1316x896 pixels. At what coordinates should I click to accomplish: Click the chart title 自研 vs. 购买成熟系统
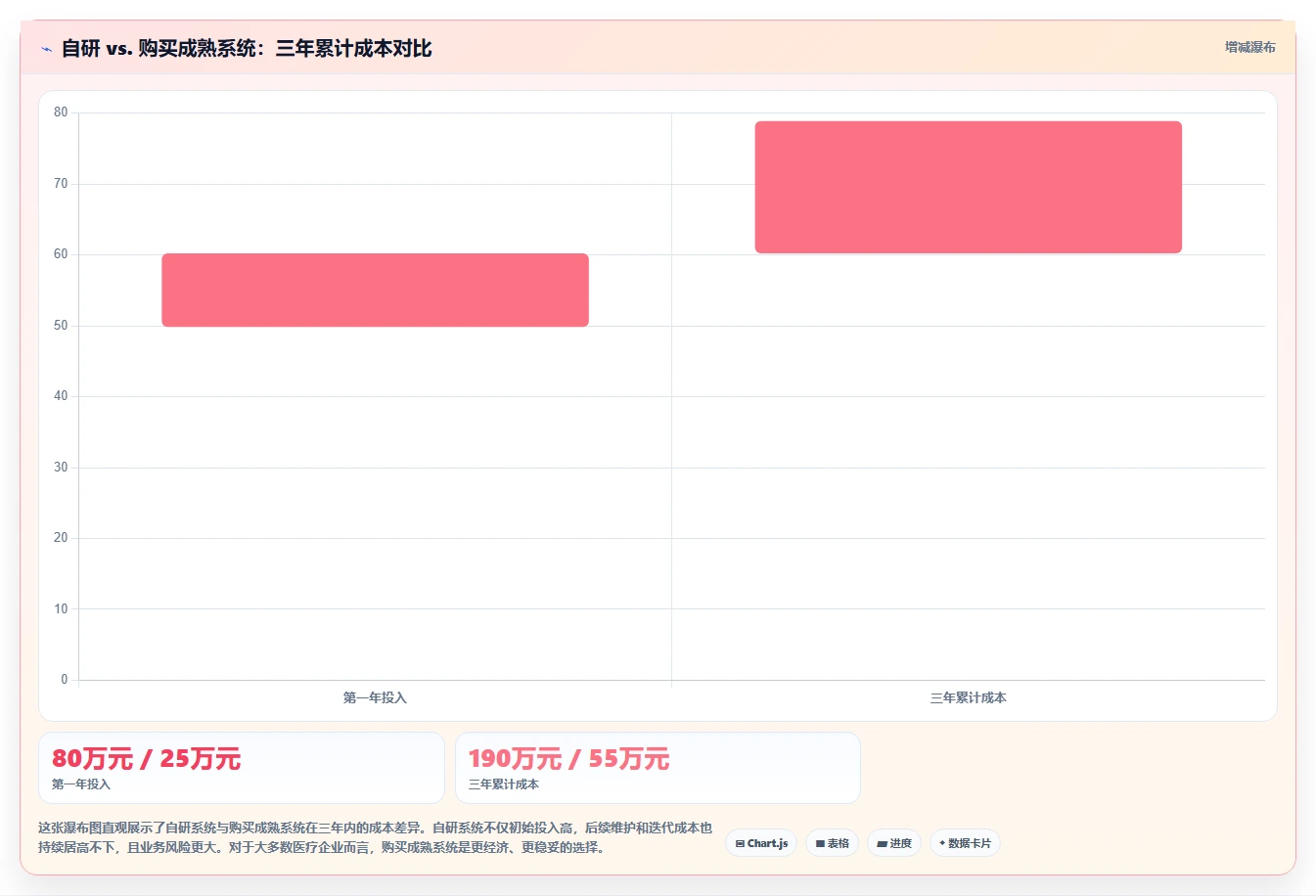pos(247,48)
